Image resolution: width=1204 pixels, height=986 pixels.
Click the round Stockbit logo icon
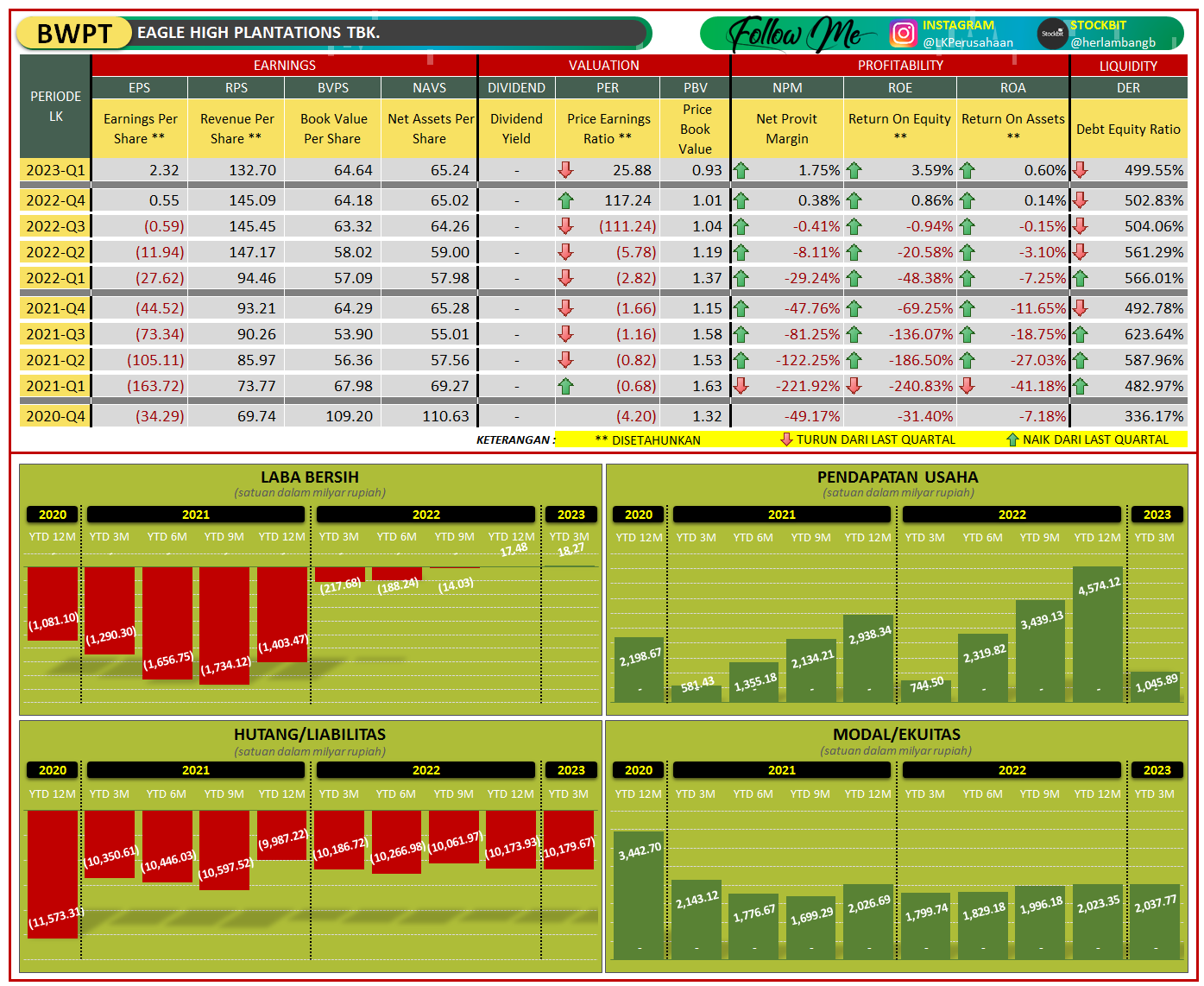tap(1052, 34)
